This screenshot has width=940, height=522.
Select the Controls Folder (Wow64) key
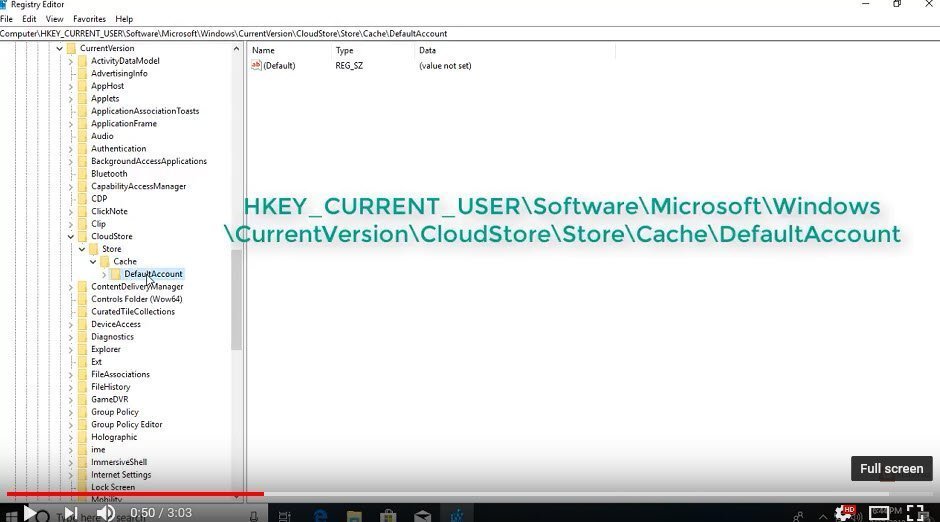click(137, 299)
